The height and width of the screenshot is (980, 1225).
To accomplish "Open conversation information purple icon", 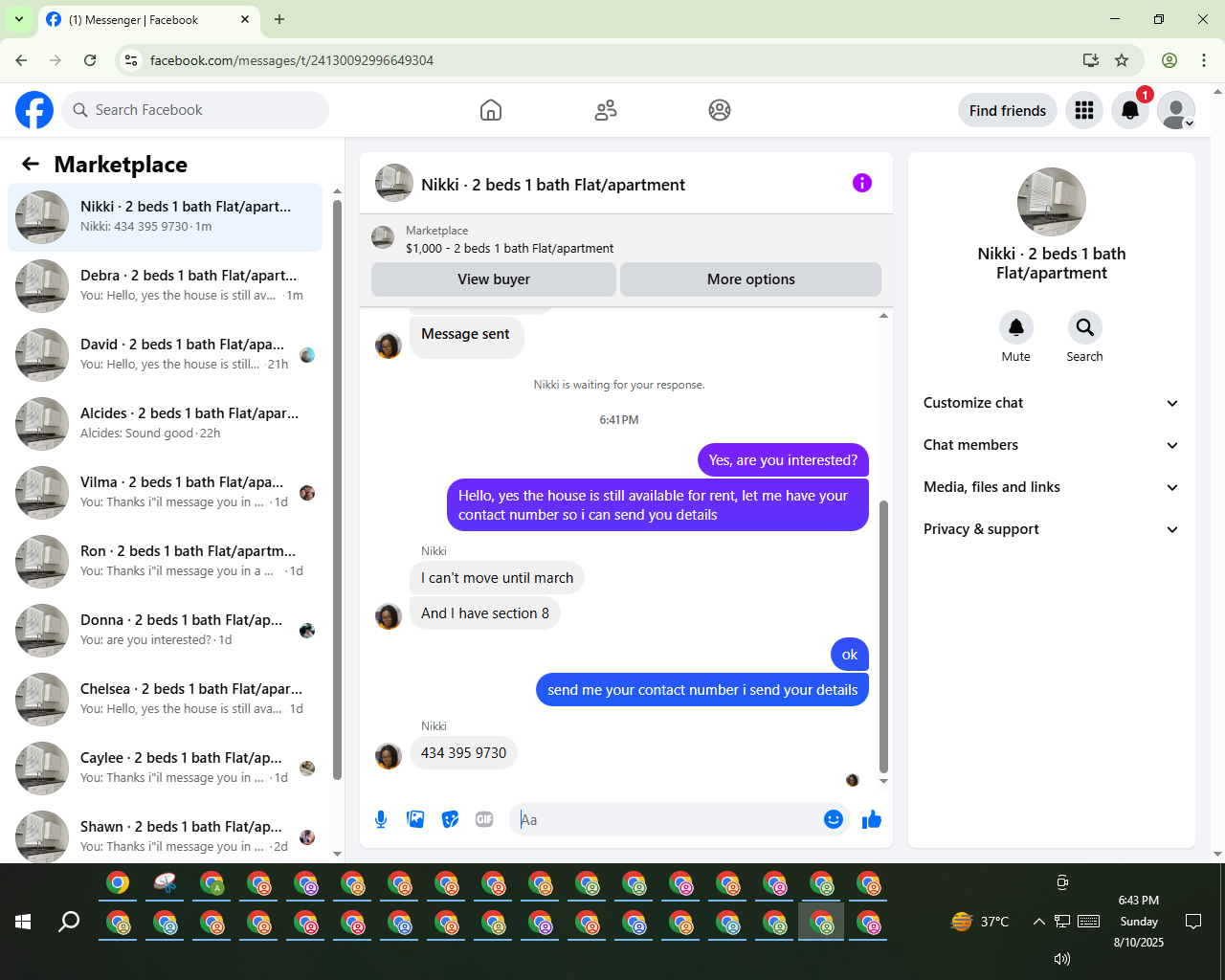I will (862, 183).
